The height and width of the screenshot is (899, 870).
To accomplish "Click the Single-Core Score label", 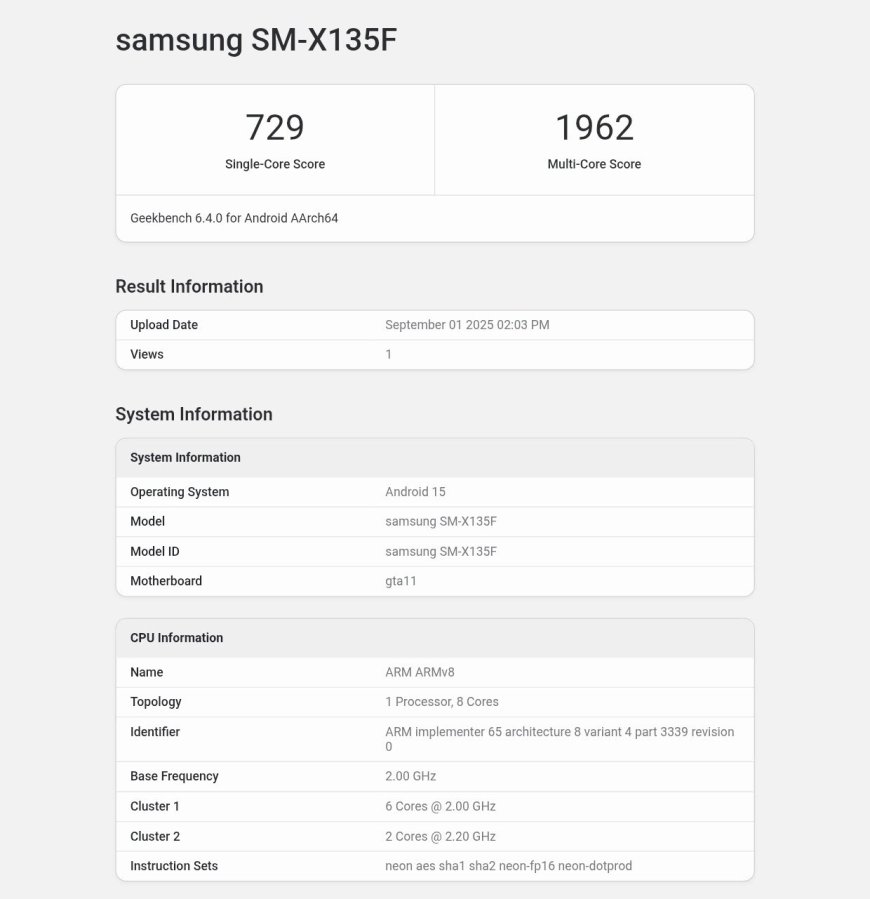I will tap(275, 164).
